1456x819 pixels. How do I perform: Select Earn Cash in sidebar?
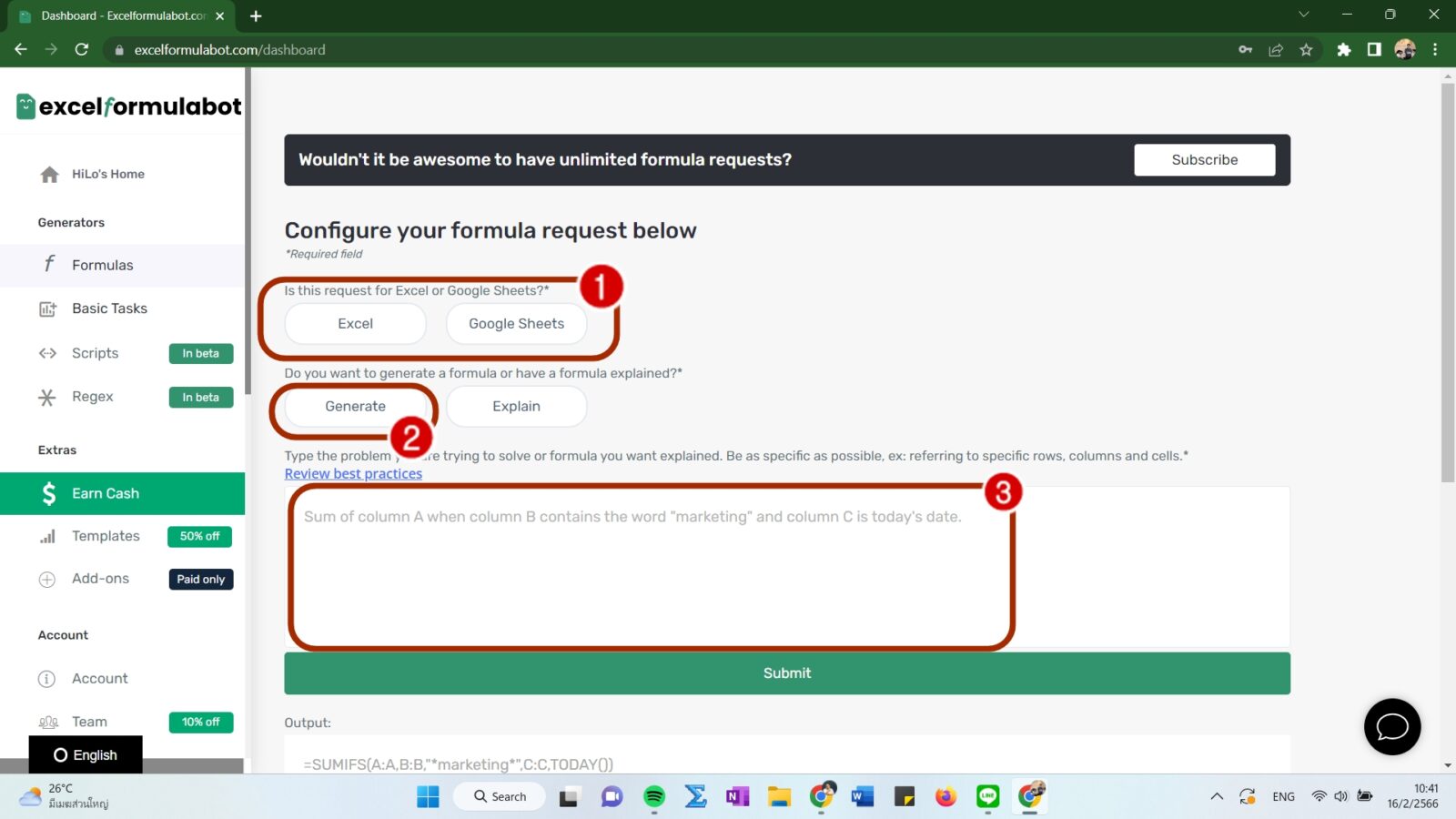[123, 493]
